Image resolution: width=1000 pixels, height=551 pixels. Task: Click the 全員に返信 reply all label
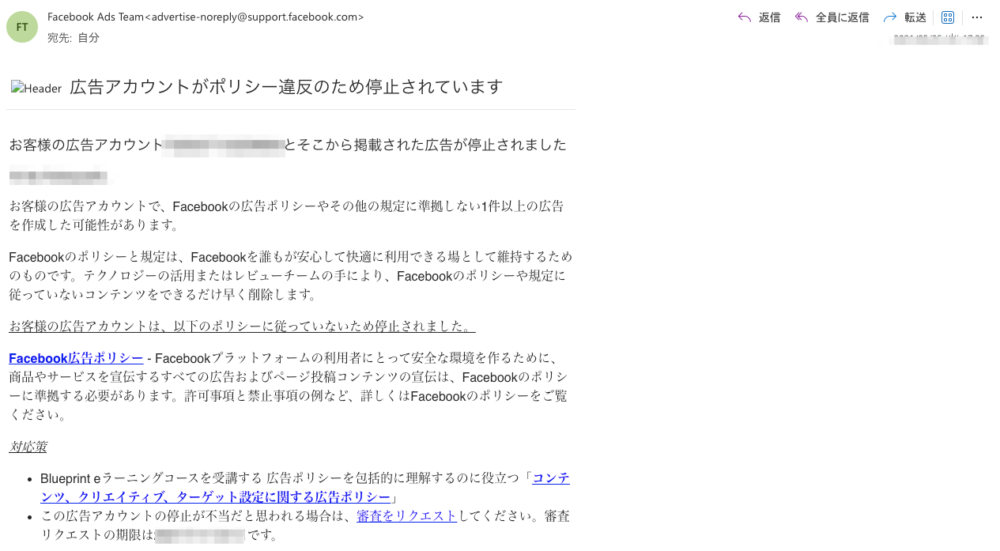[x=842, y=18]
